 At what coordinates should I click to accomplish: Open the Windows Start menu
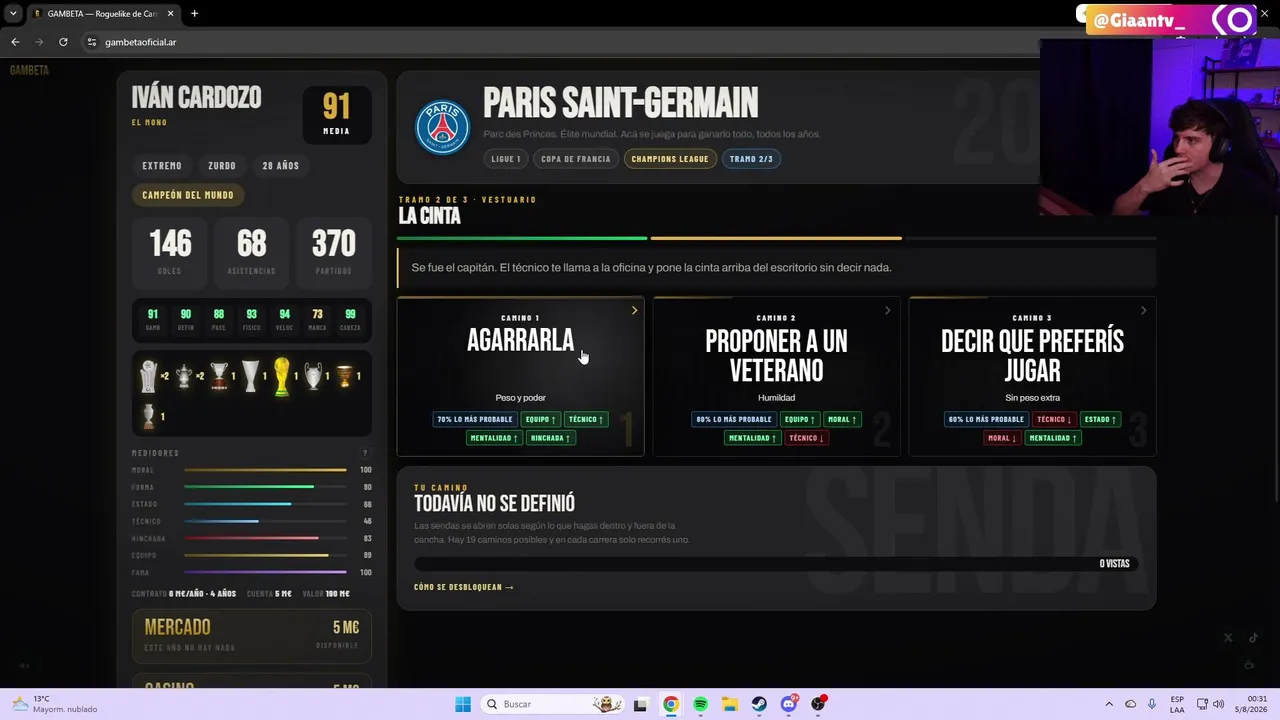462,704
